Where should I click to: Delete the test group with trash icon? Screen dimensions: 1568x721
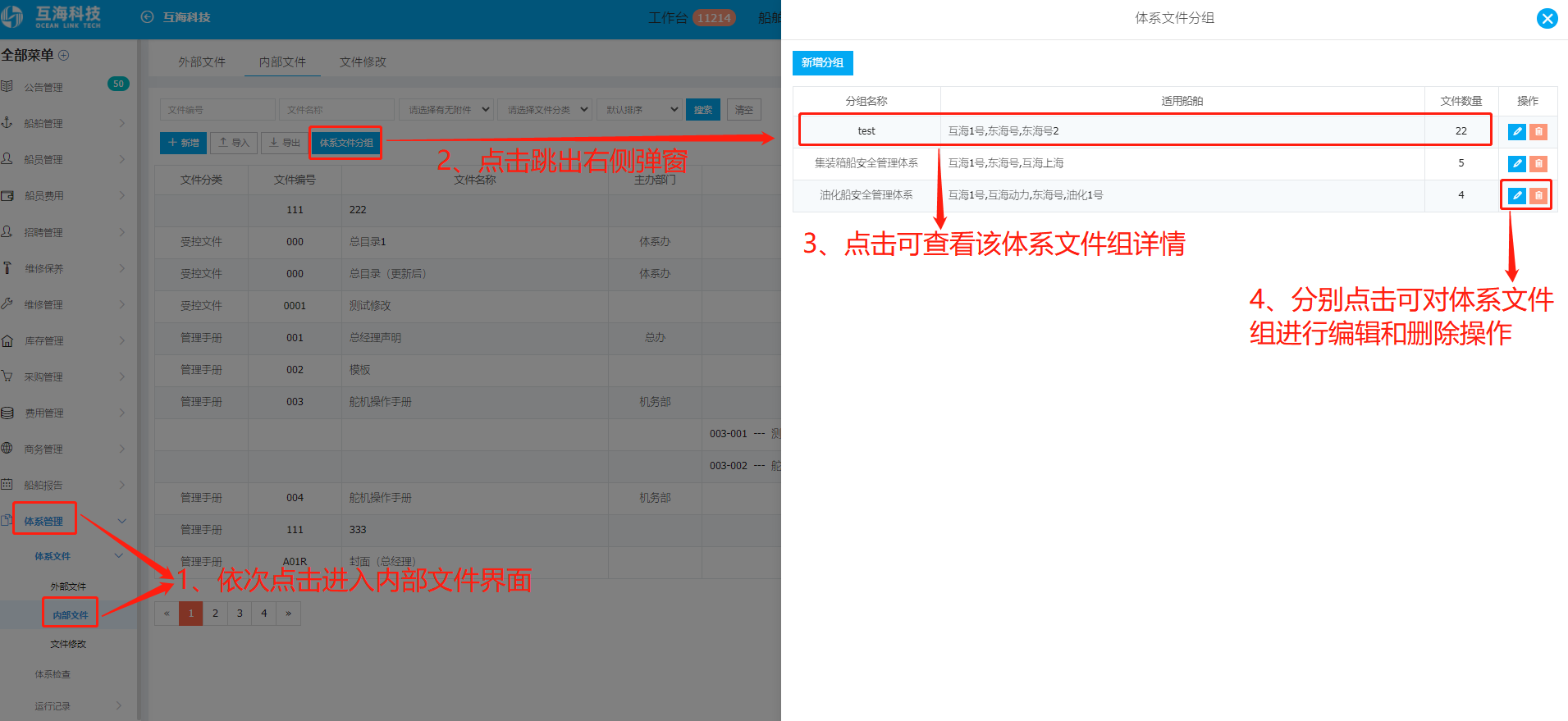[x=1538, y=131]
